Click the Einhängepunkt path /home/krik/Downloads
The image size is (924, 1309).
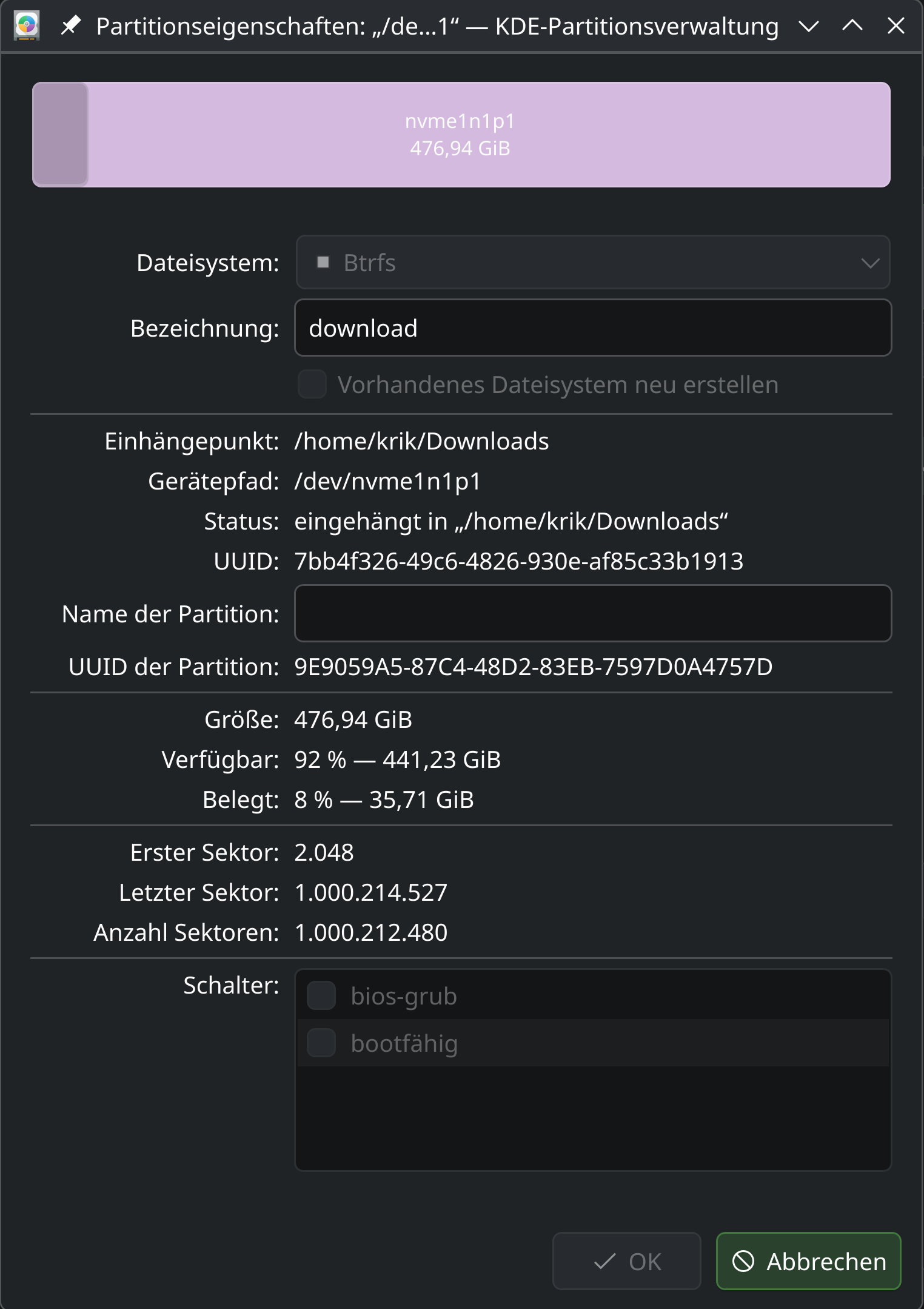pyautogui.click(x=421, y=442)
